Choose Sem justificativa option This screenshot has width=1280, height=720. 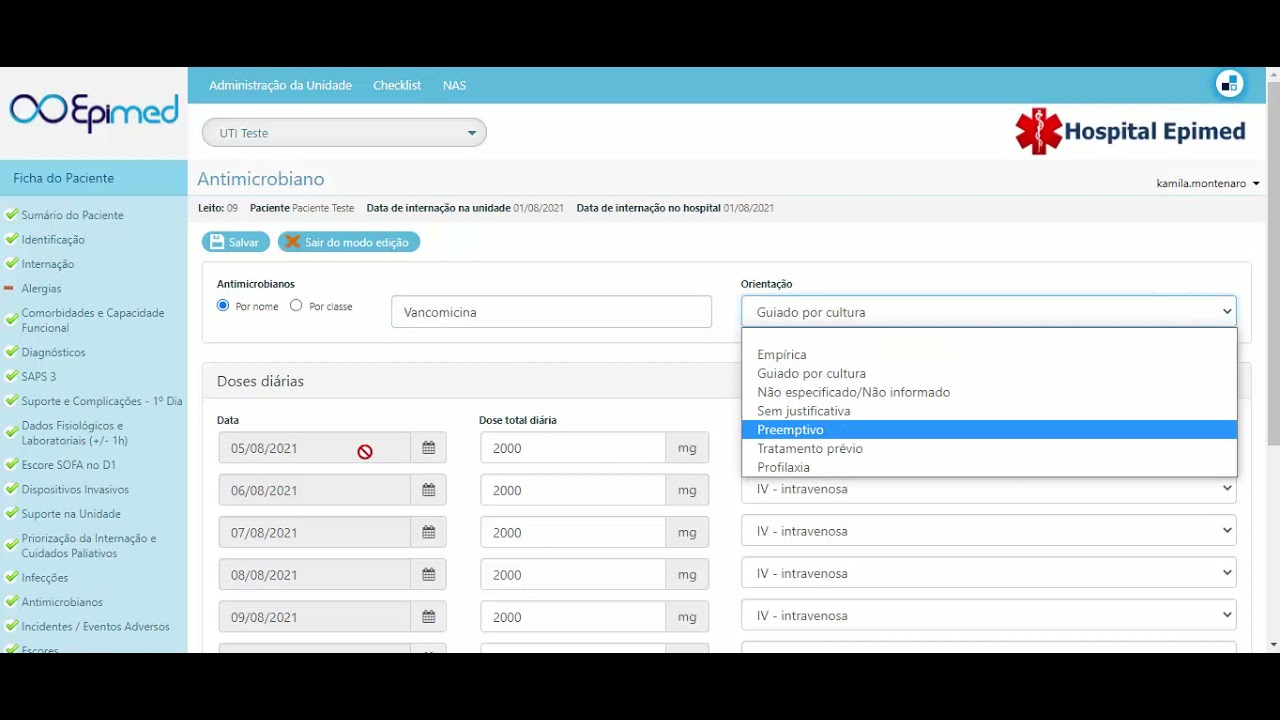989,411
